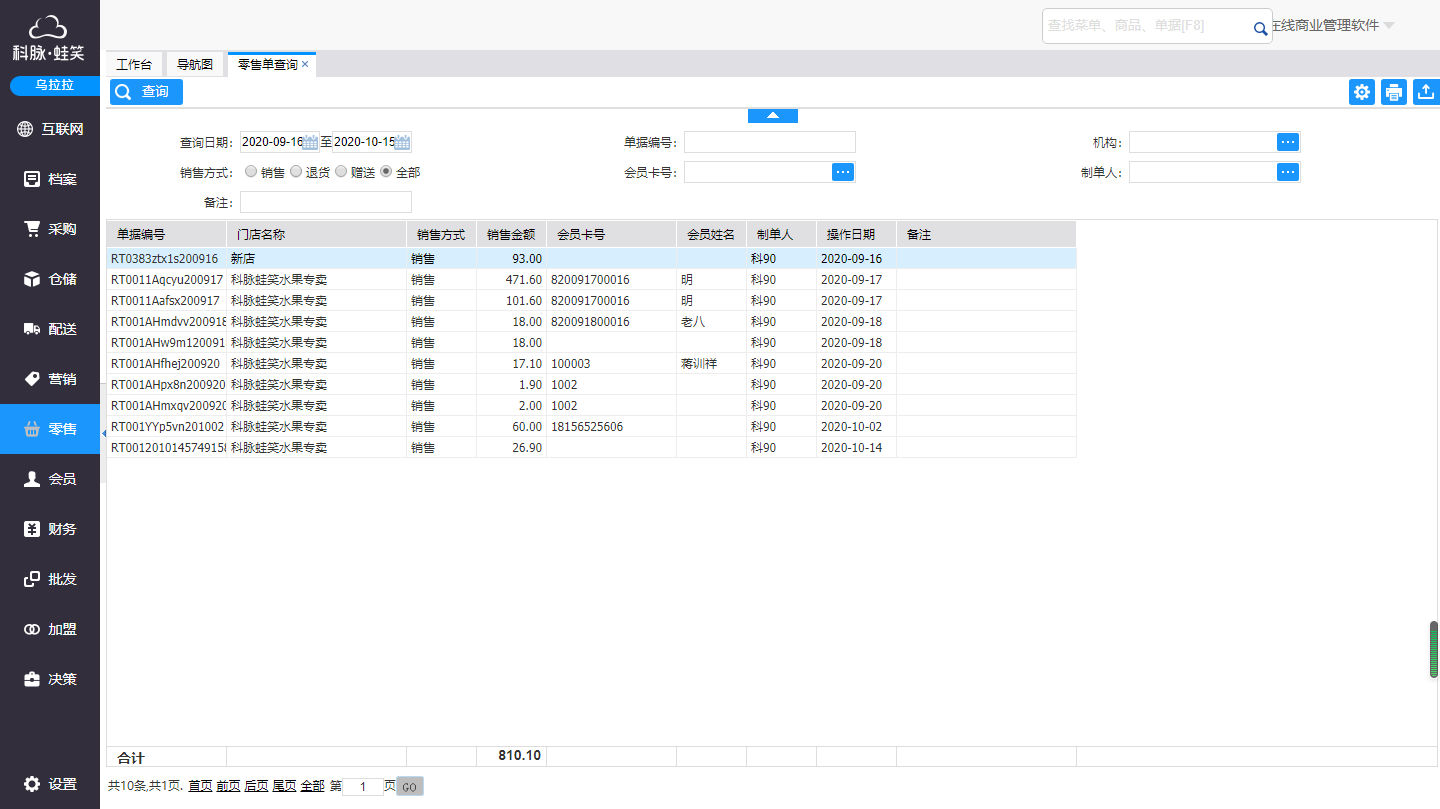Click the amount 26.90 cell
This screenshot has width=1440, height=809.
pyautogui.click(x=511, y=447)
